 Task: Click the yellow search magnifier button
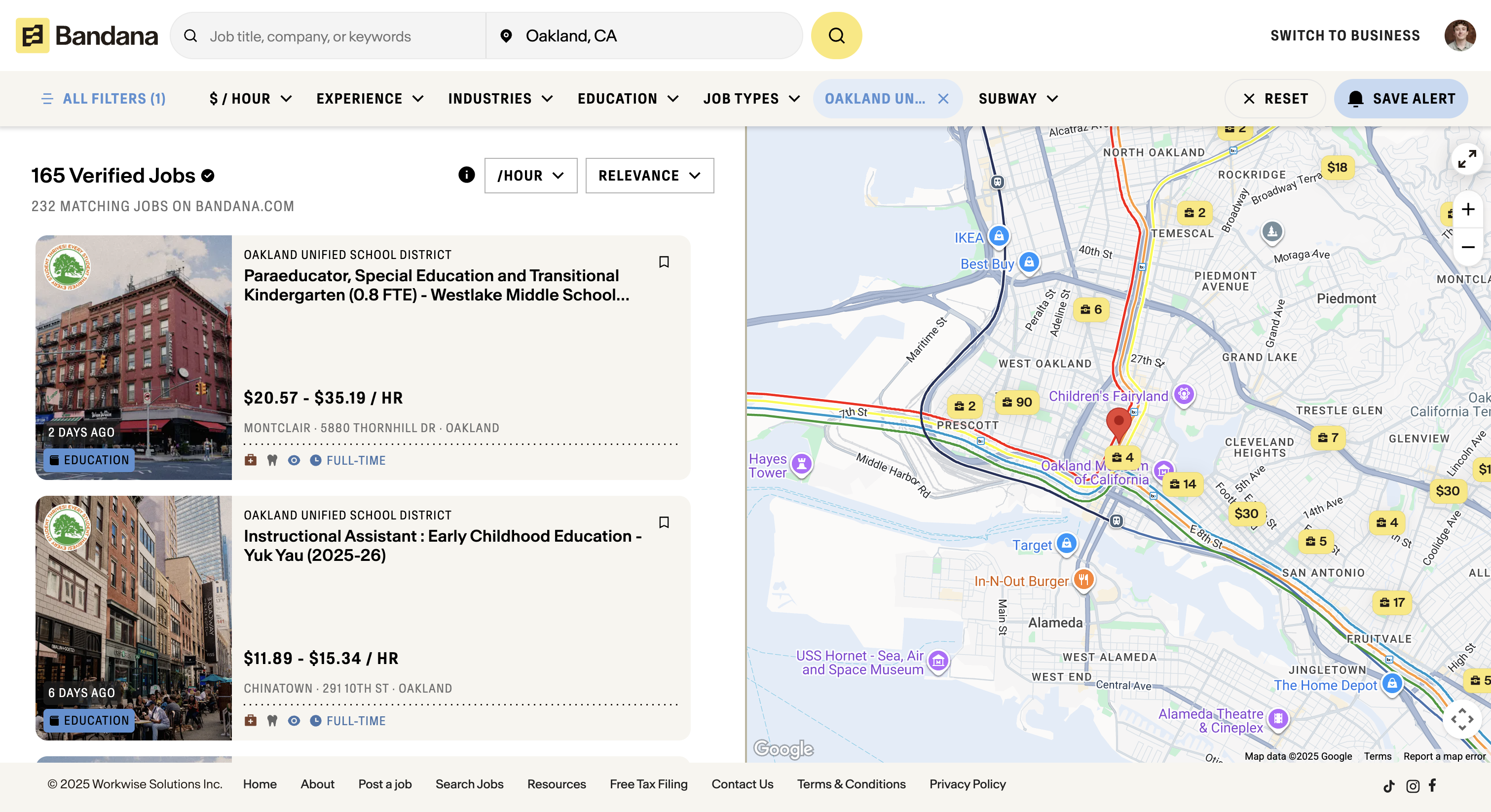[836, 36]
